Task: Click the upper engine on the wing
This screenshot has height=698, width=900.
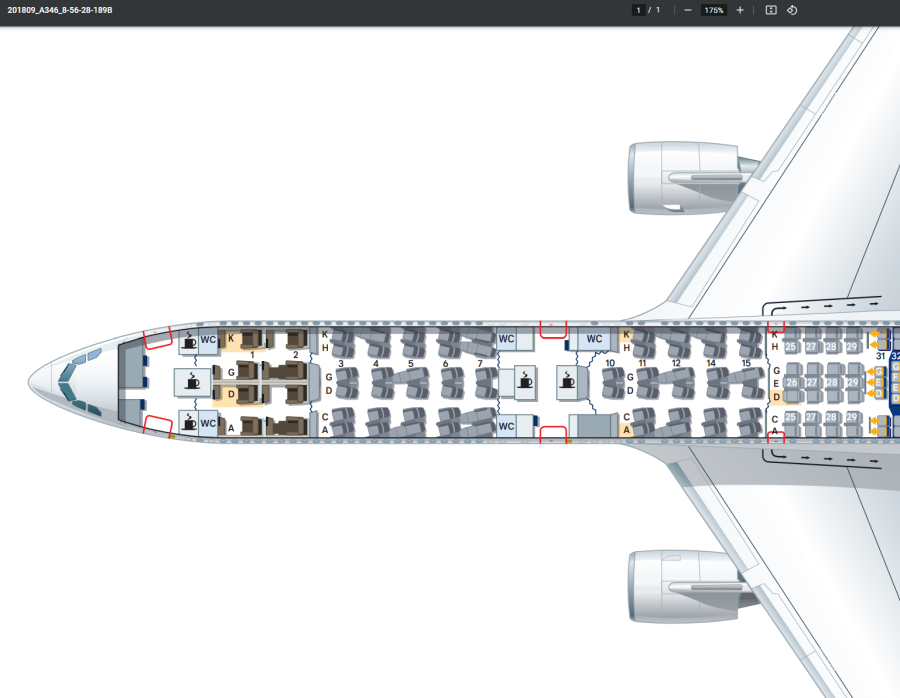Action: pyautogui.click(x=690, y=177)
